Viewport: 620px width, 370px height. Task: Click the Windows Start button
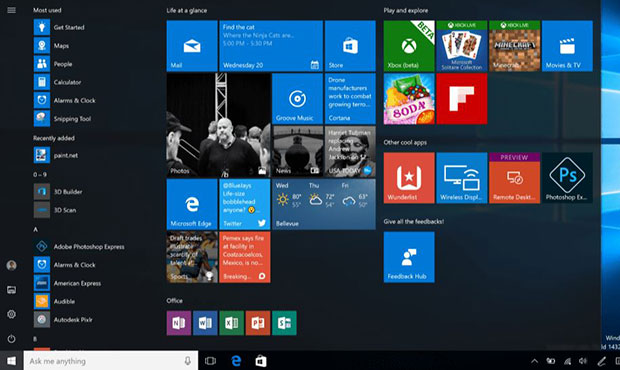(11, 361)
